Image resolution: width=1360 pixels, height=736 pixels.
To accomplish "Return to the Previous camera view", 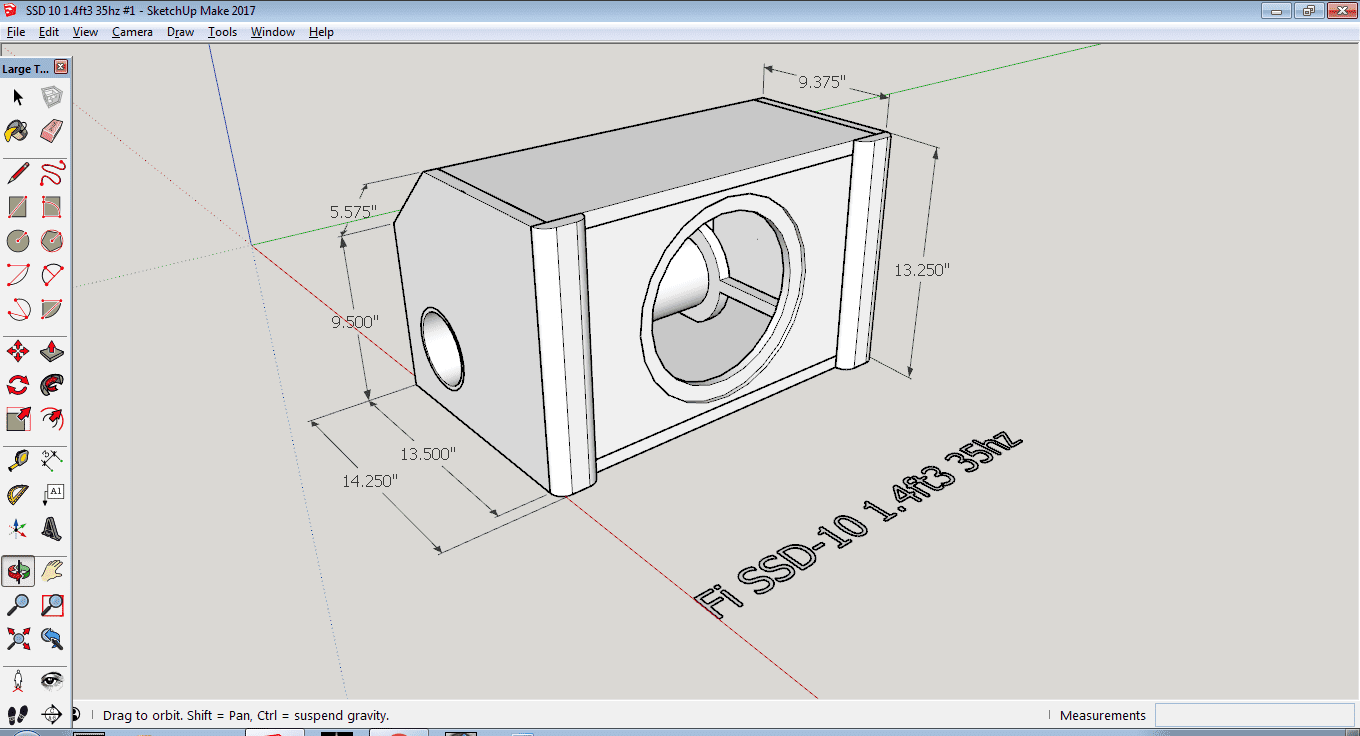I will (x=52, y=639).
